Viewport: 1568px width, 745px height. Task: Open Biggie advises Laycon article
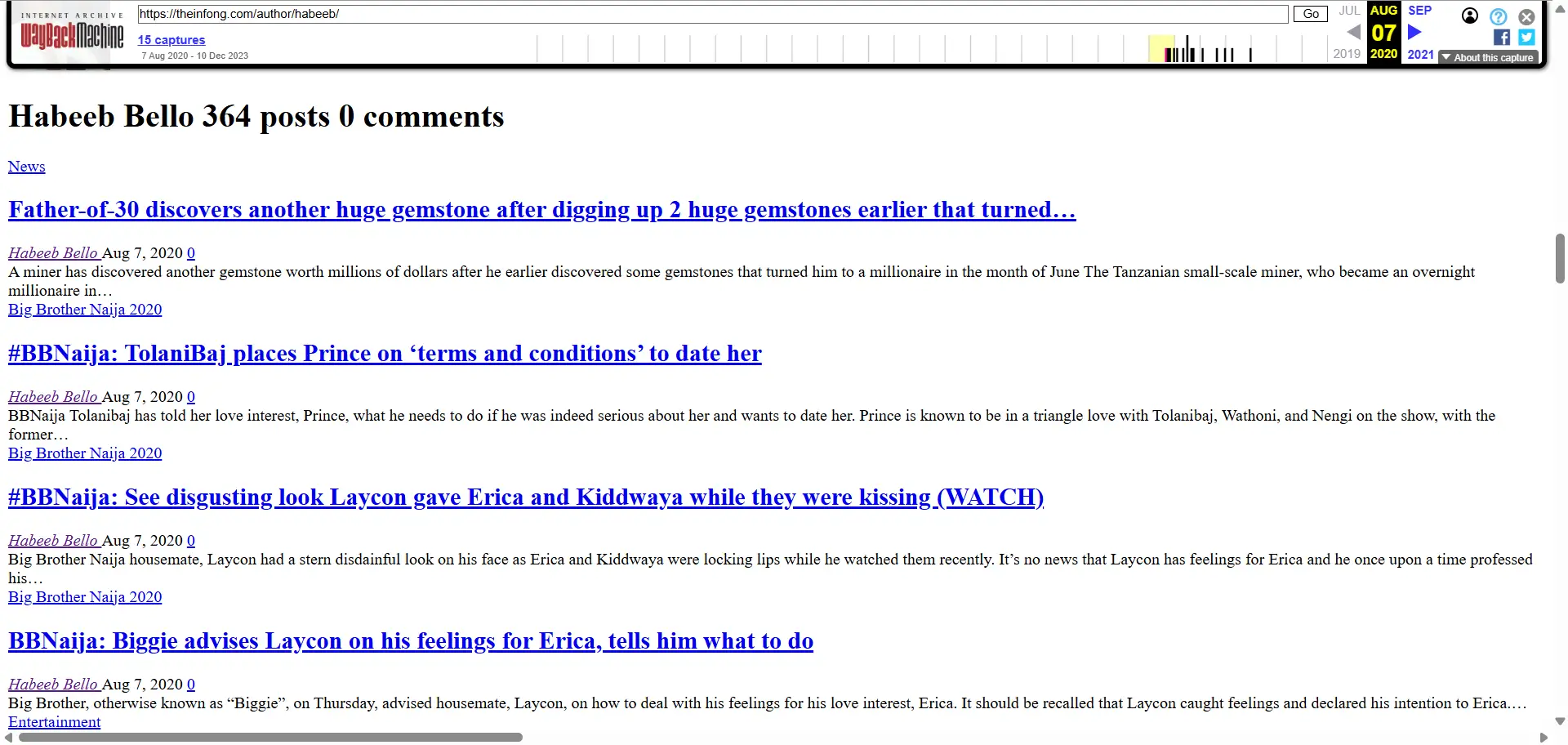[411, 641]
